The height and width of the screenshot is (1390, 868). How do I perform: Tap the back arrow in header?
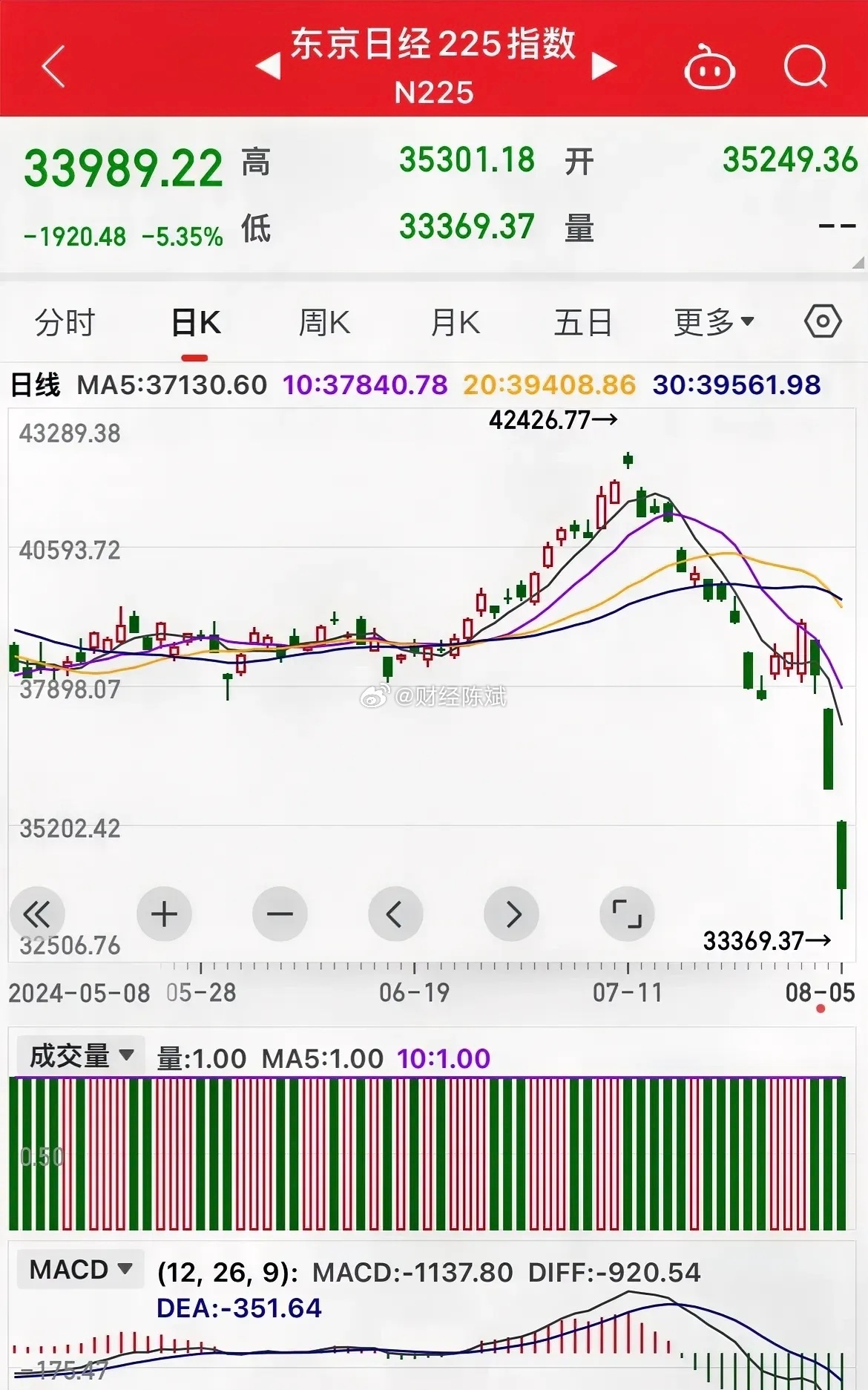pos(53,67)
